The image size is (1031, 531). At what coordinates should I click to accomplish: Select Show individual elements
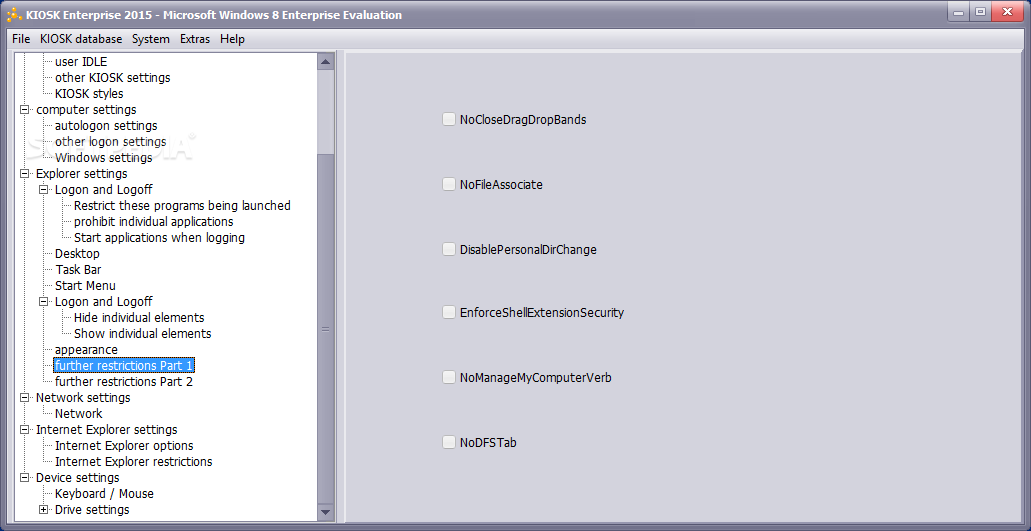[x=142, y=333]
